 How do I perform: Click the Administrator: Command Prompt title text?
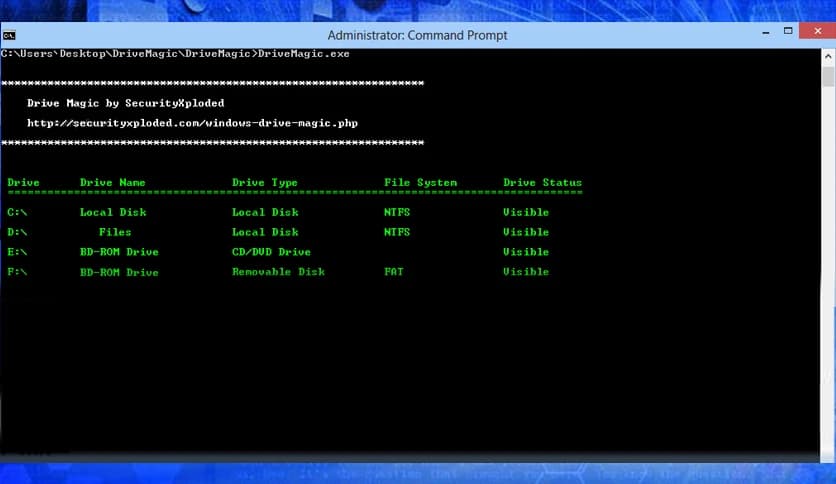[417, 35]
